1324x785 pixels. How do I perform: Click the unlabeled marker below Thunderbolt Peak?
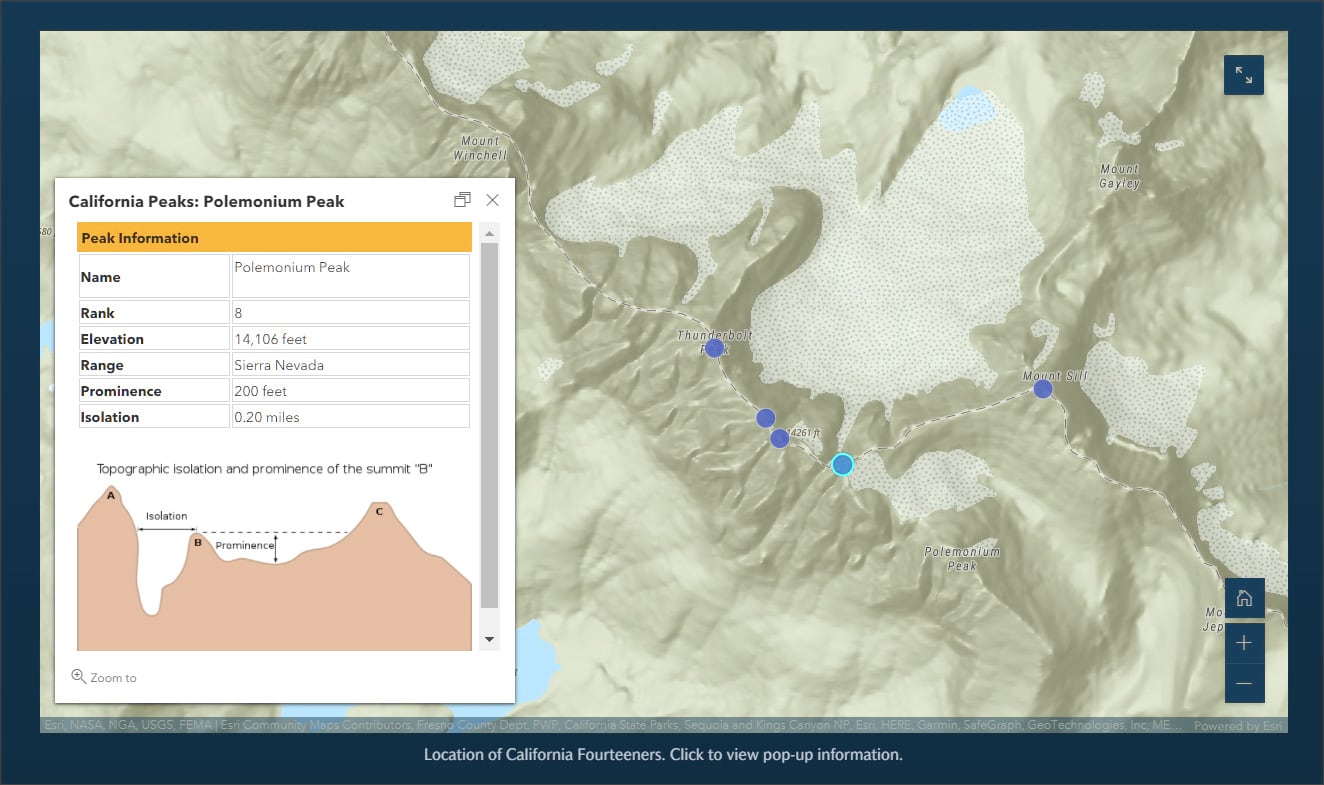765,418
